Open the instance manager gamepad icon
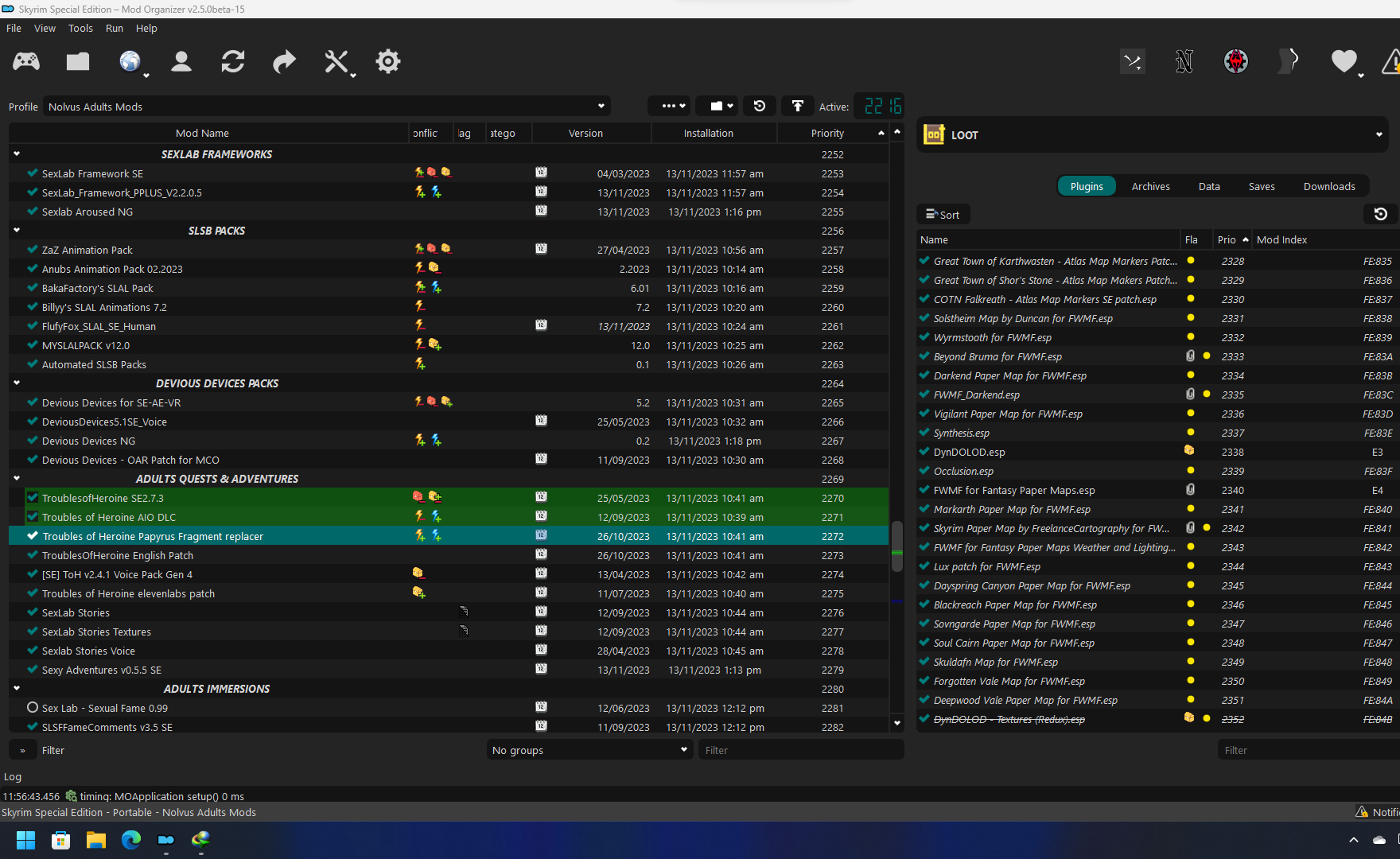The image size is (1400, 859). pos(26,61)
